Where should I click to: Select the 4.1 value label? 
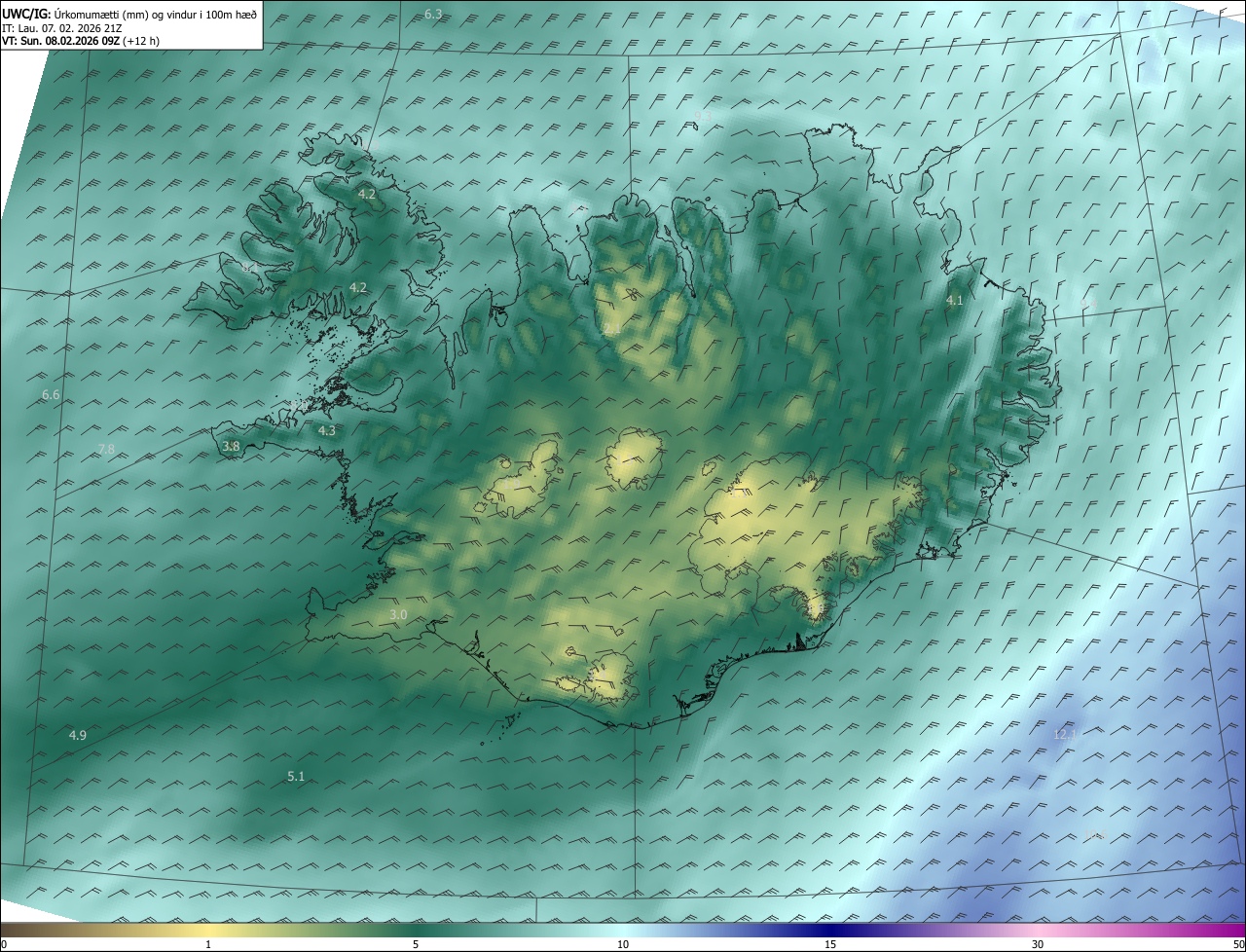(x=955, y=301)
